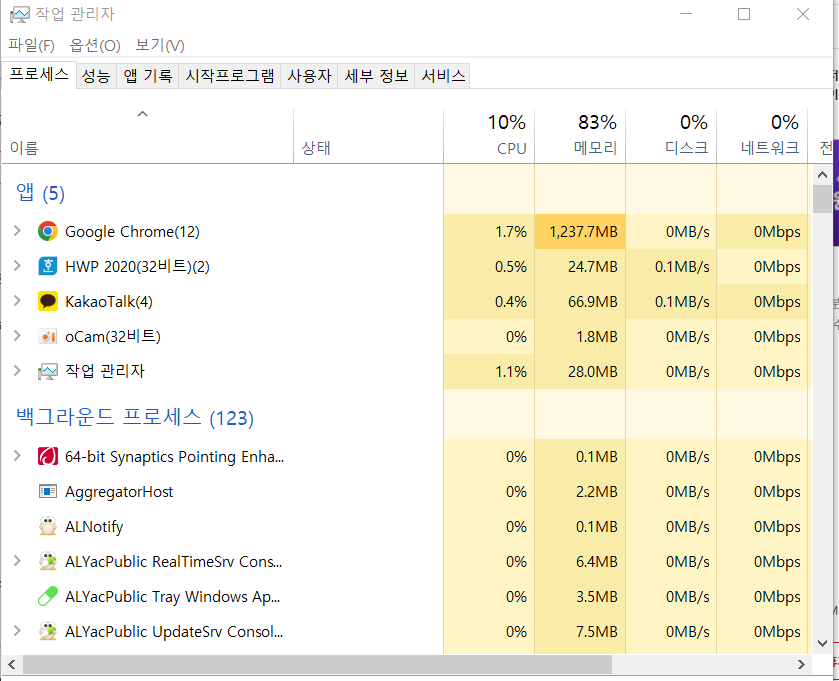Click the ALYacPublic Tray pill icon

click(48, 596)
